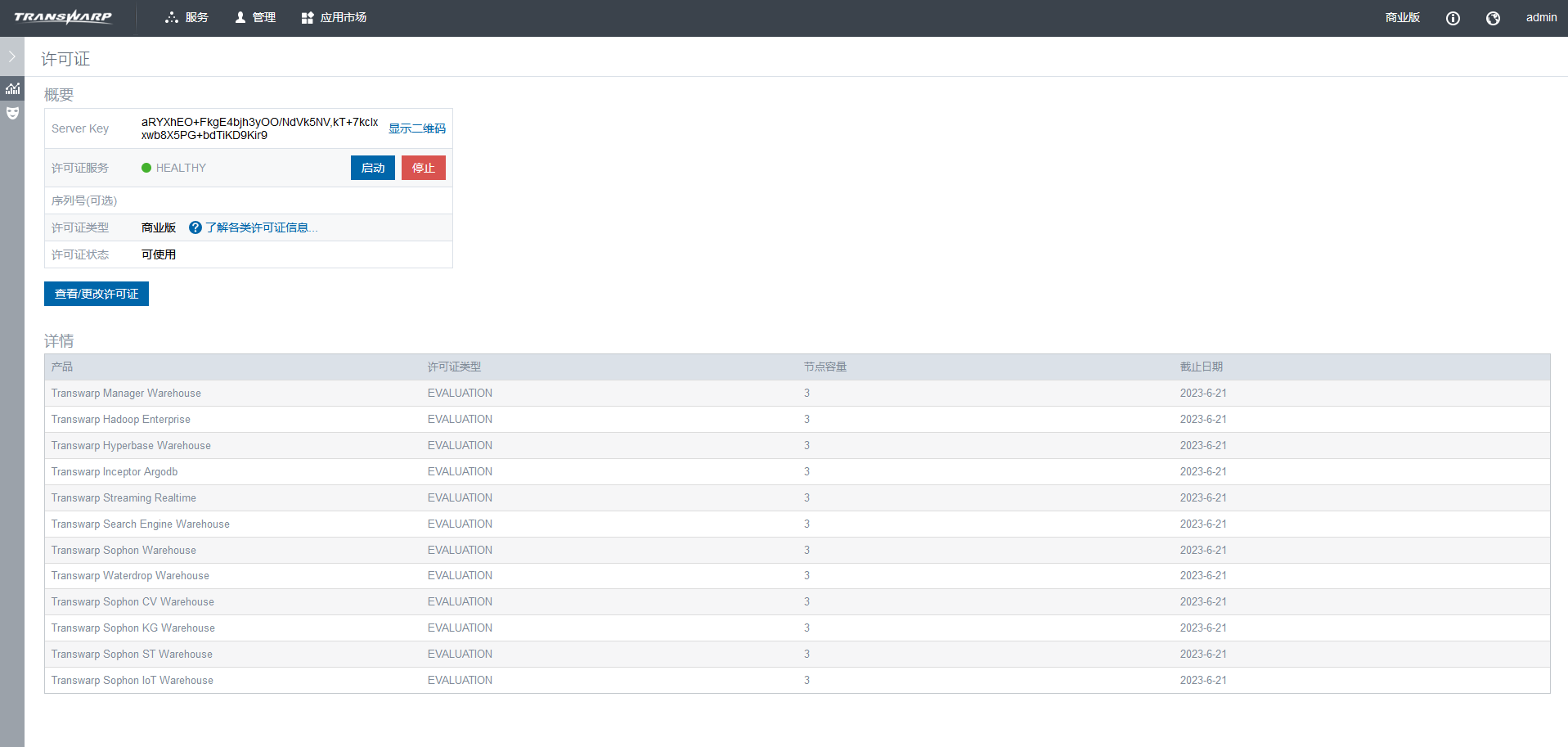Open the admin user menu
1568x747 pixels.
1541,17
